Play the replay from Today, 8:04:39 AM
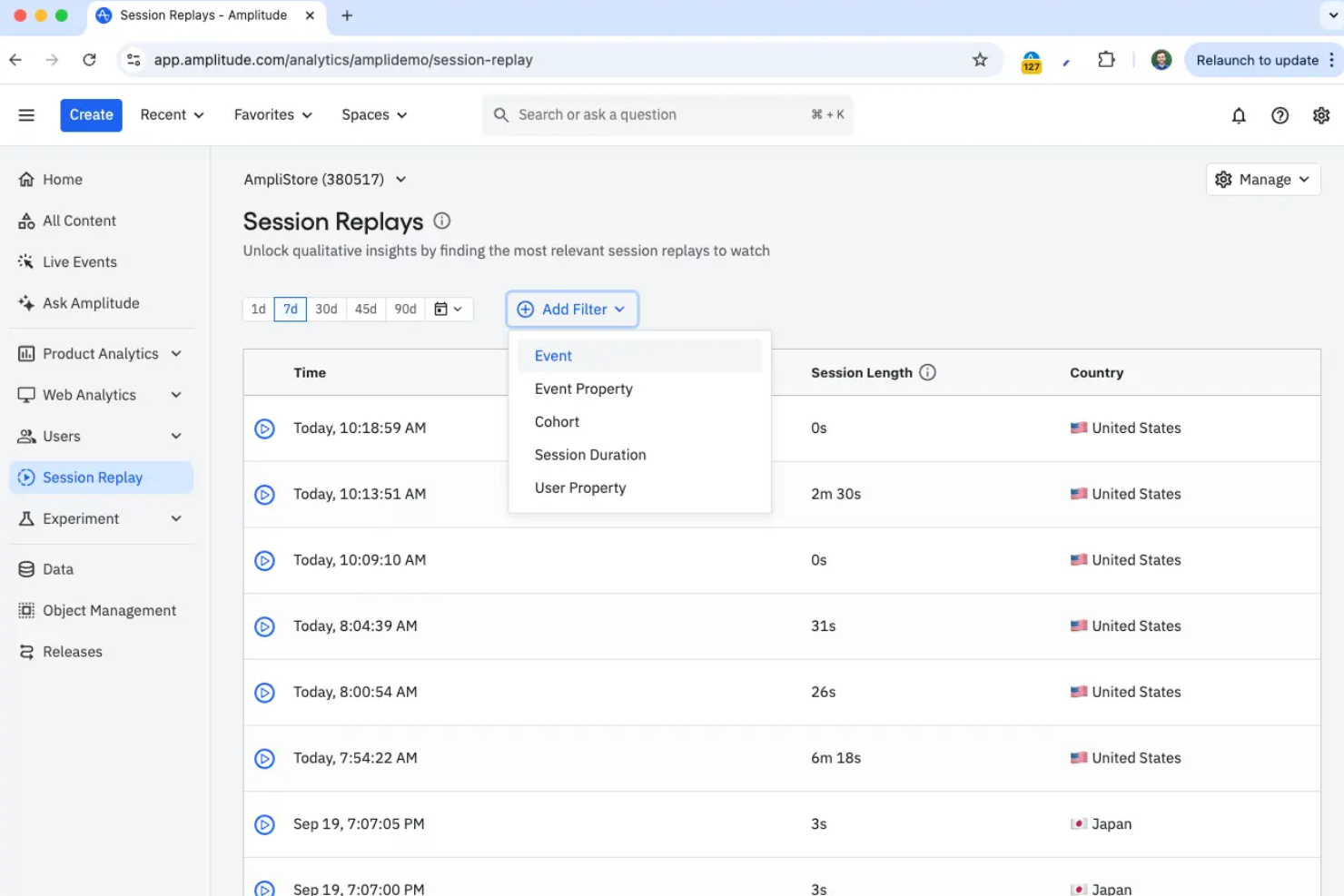 (264, 626)
